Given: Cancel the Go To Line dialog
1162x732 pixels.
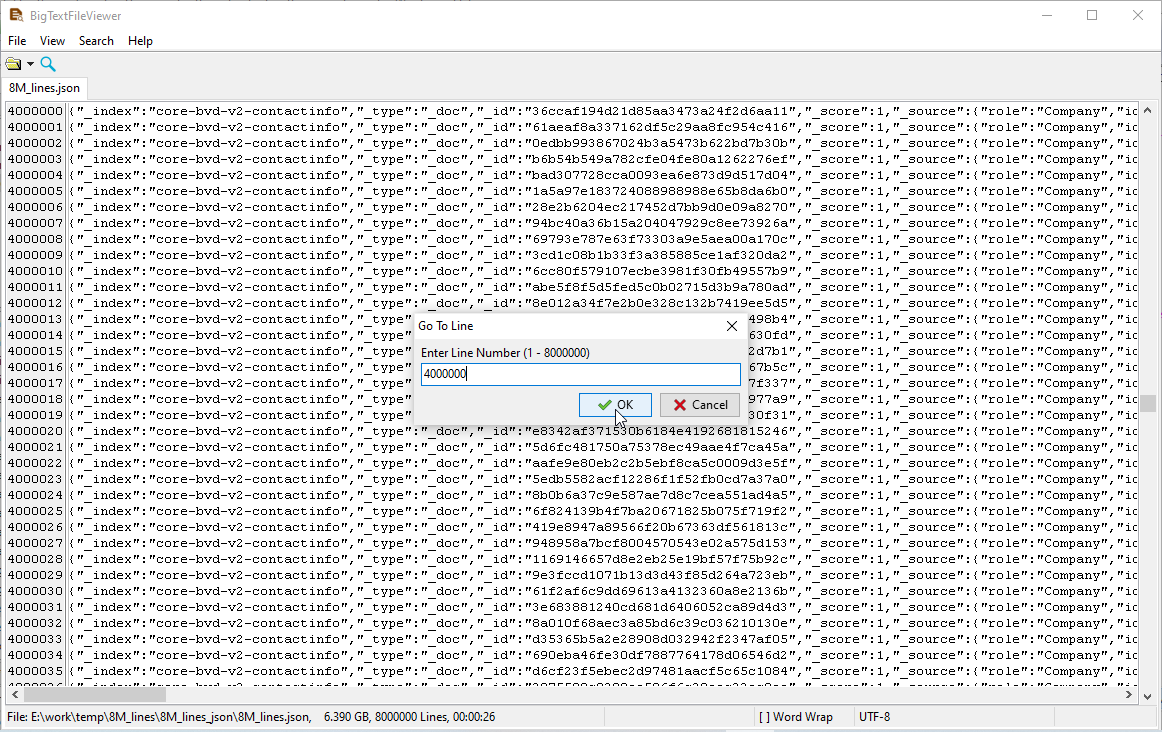Looking at the screenshot, I should (700, 405).
